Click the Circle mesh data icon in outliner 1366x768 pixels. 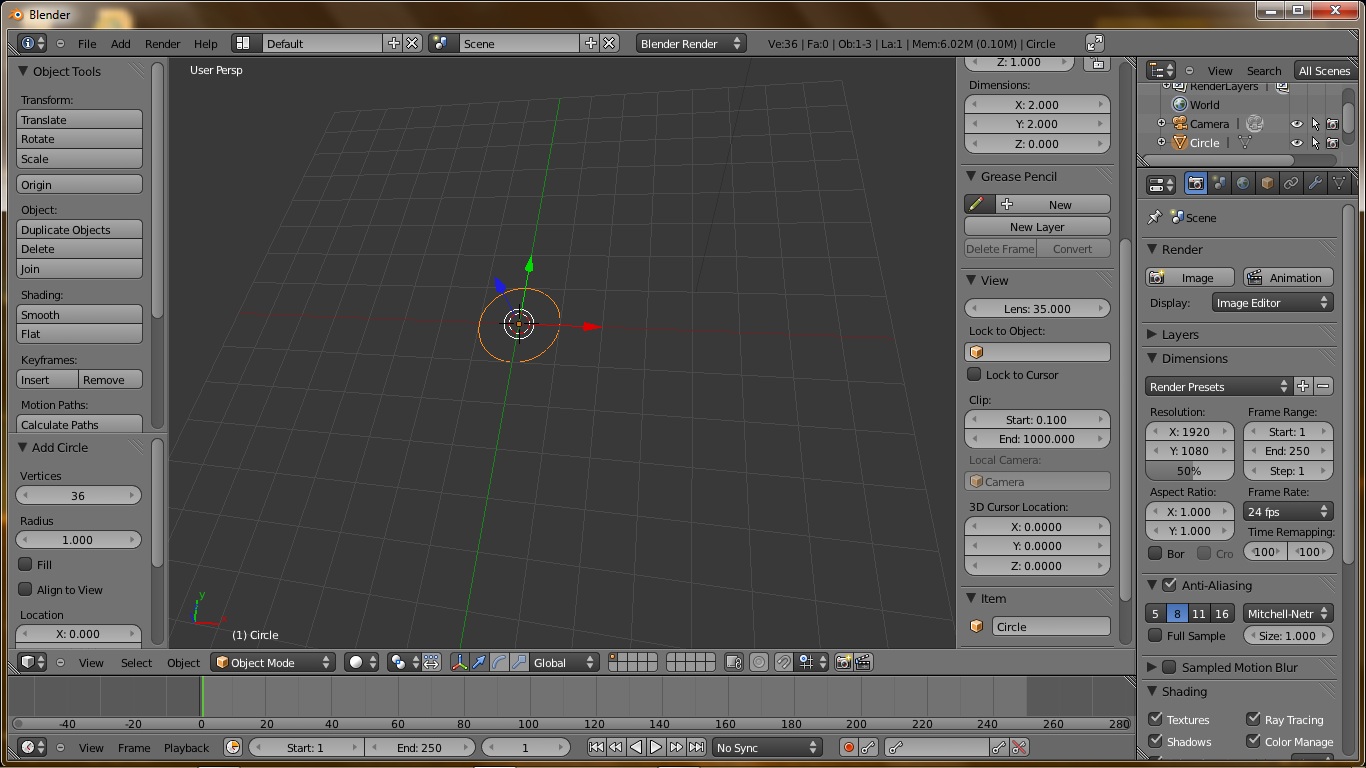tap(1245, 143)
